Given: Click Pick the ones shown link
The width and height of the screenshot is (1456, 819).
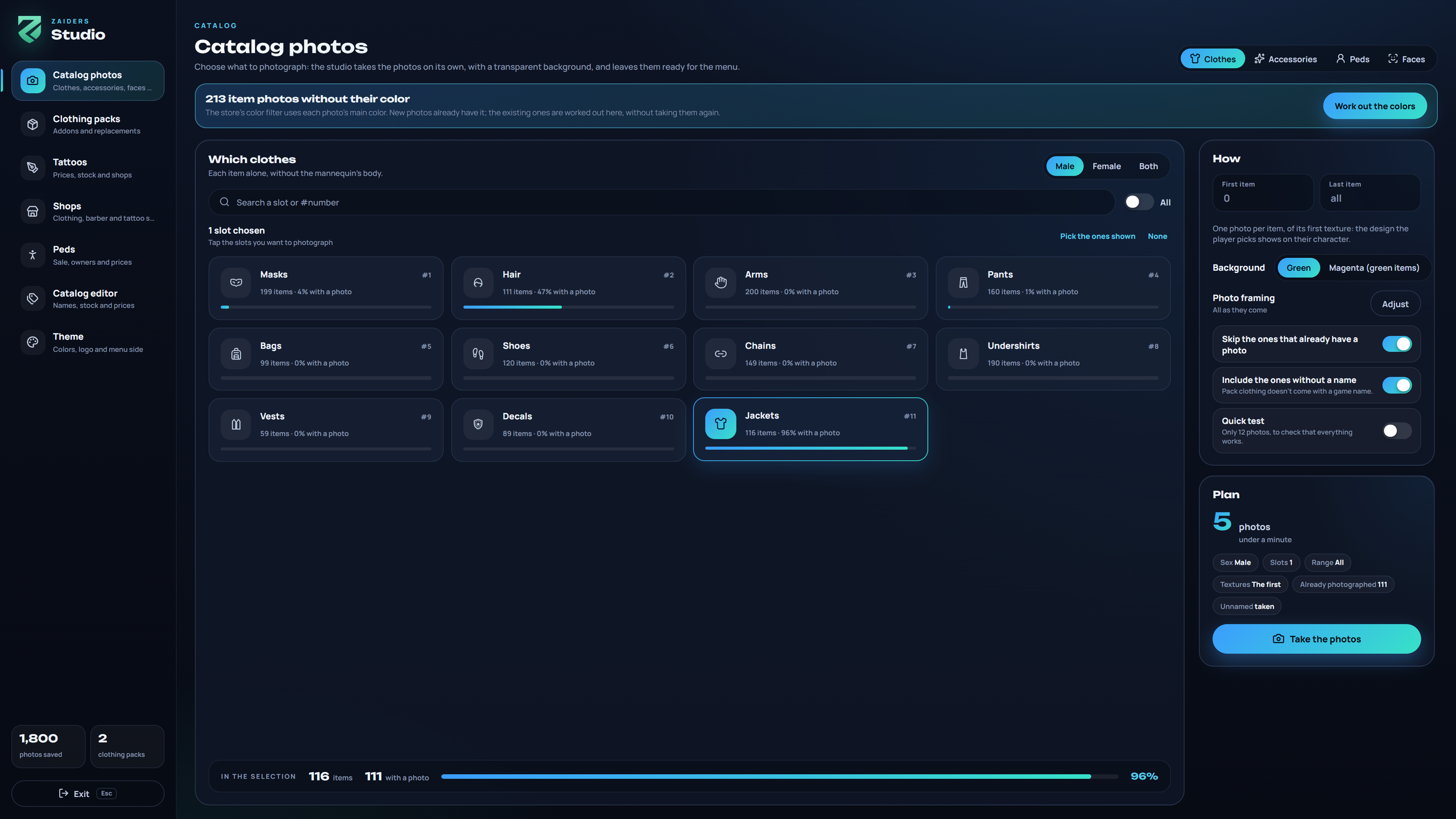Looking at the screenshot, I should click(x=1097, y=236).
